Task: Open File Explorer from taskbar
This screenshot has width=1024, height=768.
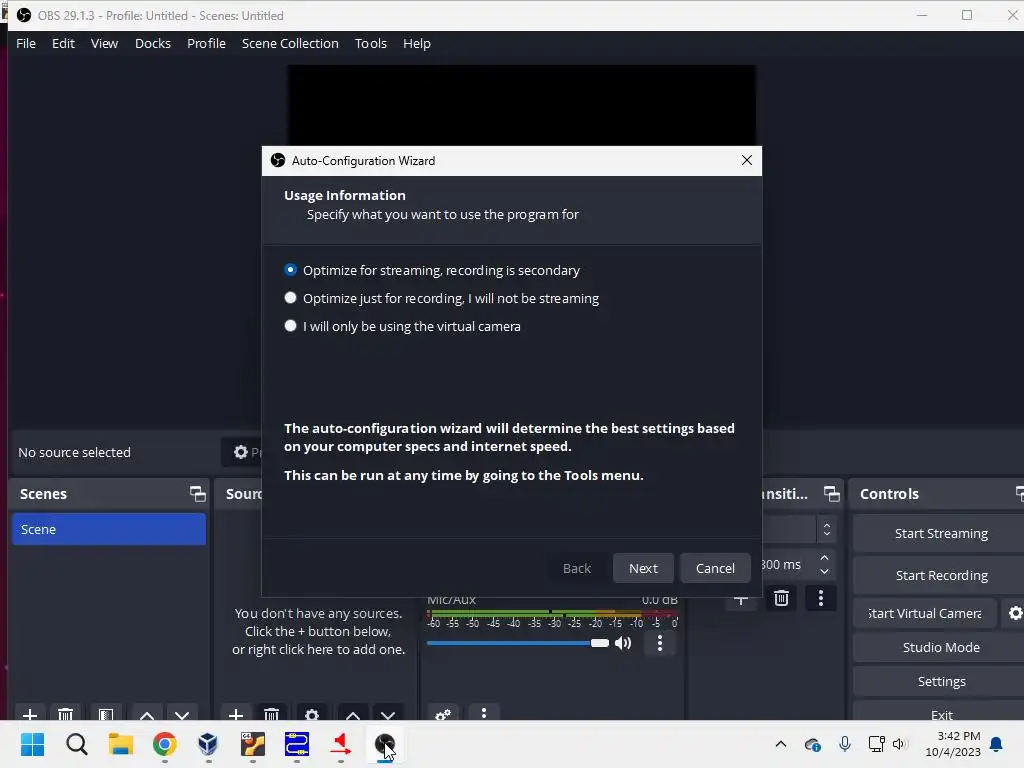Action: (120, 744)
